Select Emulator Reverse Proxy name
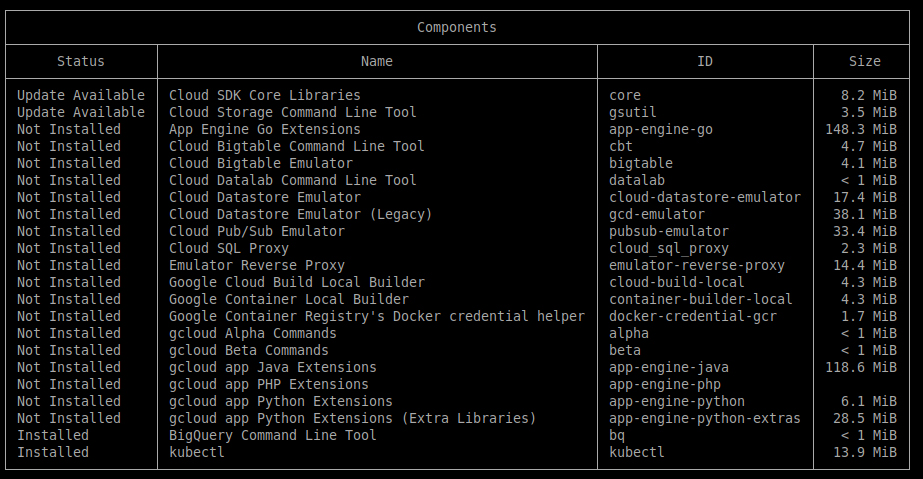The width and height of the screenshot is (923, 479). [x=256, y=265]
